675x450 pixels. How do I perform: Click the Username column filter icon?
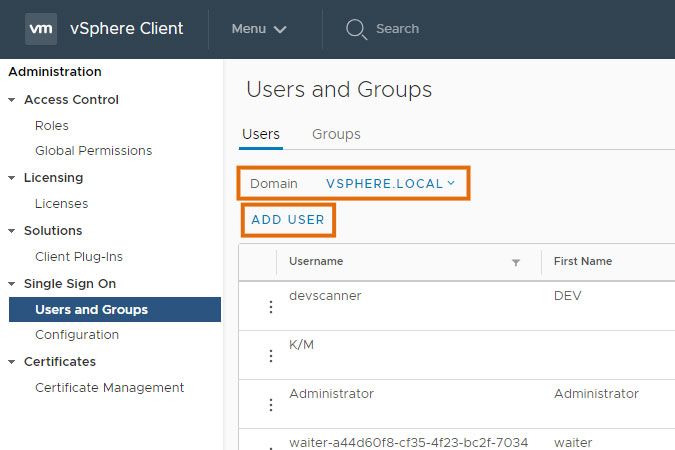(x=516, y=262)
